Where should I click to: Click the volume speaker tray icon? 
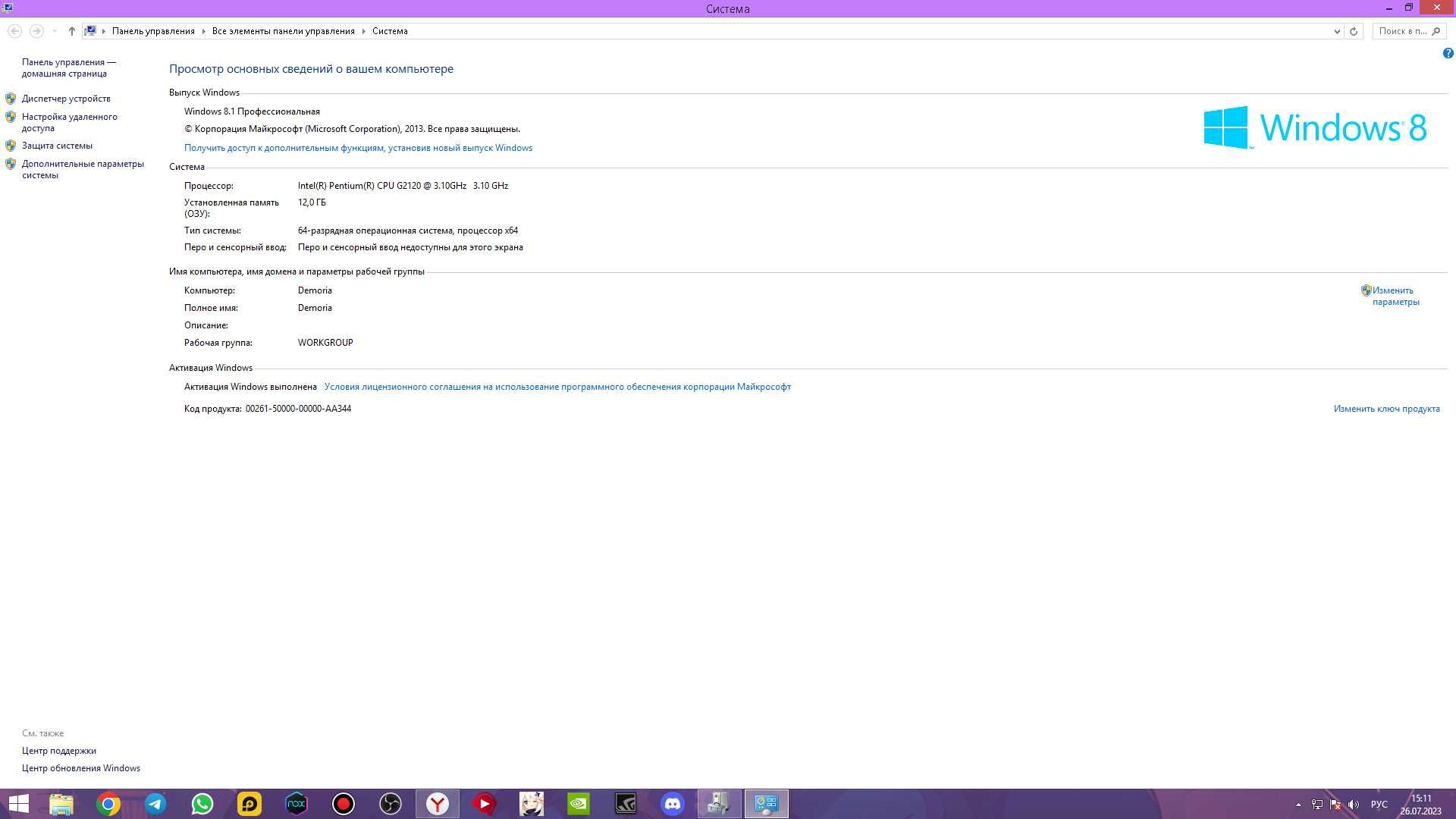pos(1354,805)
